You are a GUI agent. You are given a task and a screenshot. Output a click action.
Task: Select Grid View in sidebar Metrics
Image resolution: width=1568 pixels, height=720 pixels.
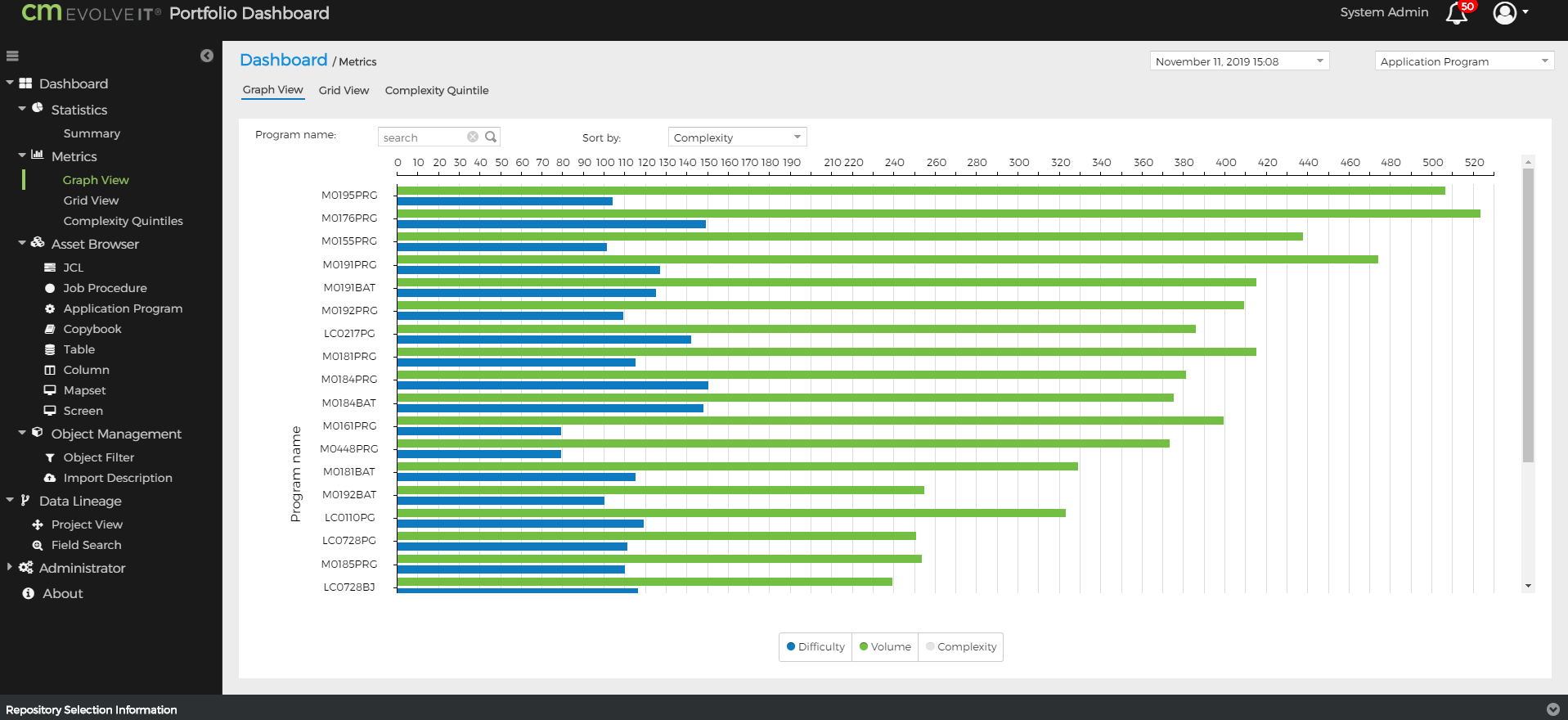(91, 200)
